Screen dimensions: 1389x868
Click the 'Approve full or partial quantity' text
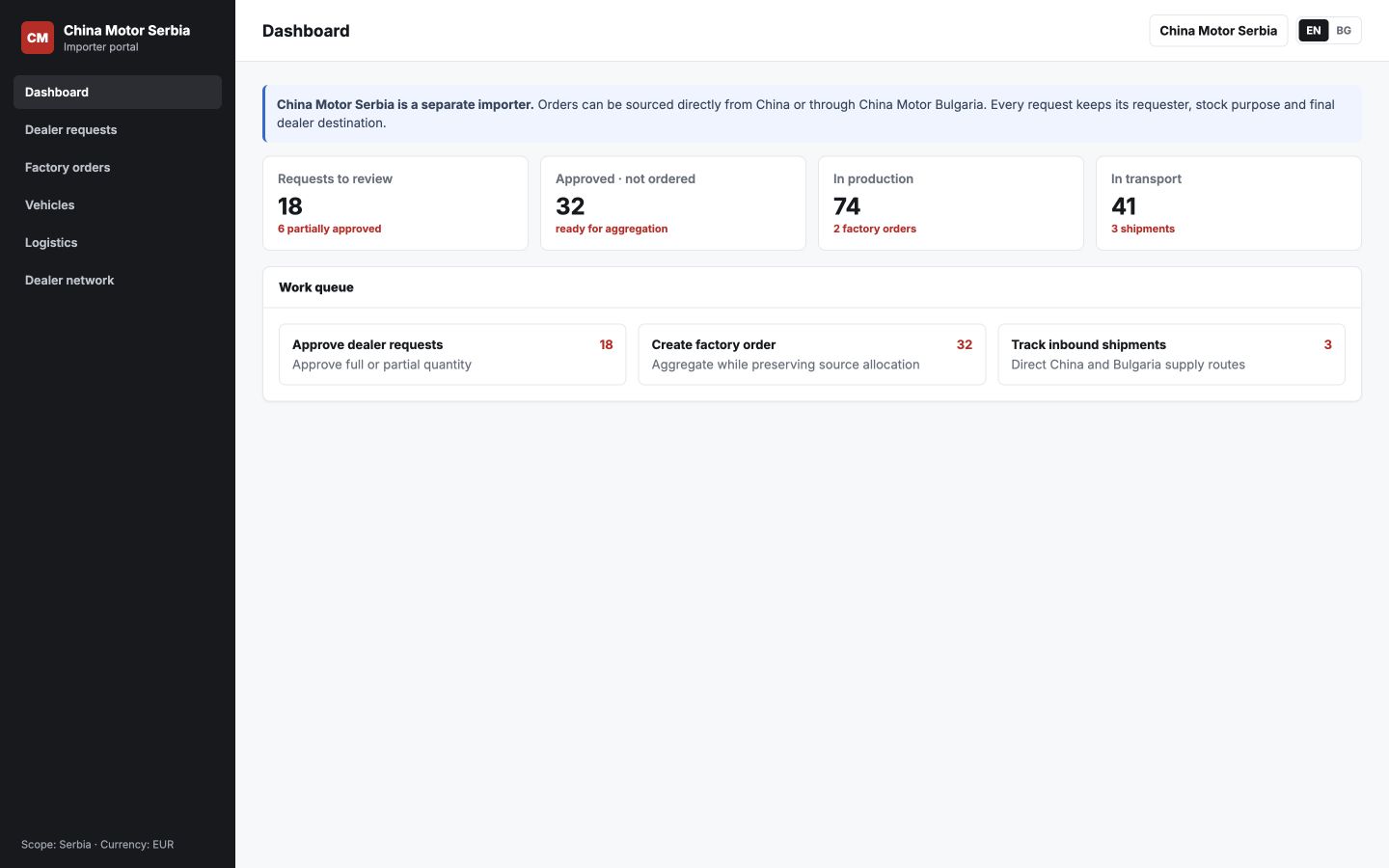pyautogui.click(x=382, y=365)
